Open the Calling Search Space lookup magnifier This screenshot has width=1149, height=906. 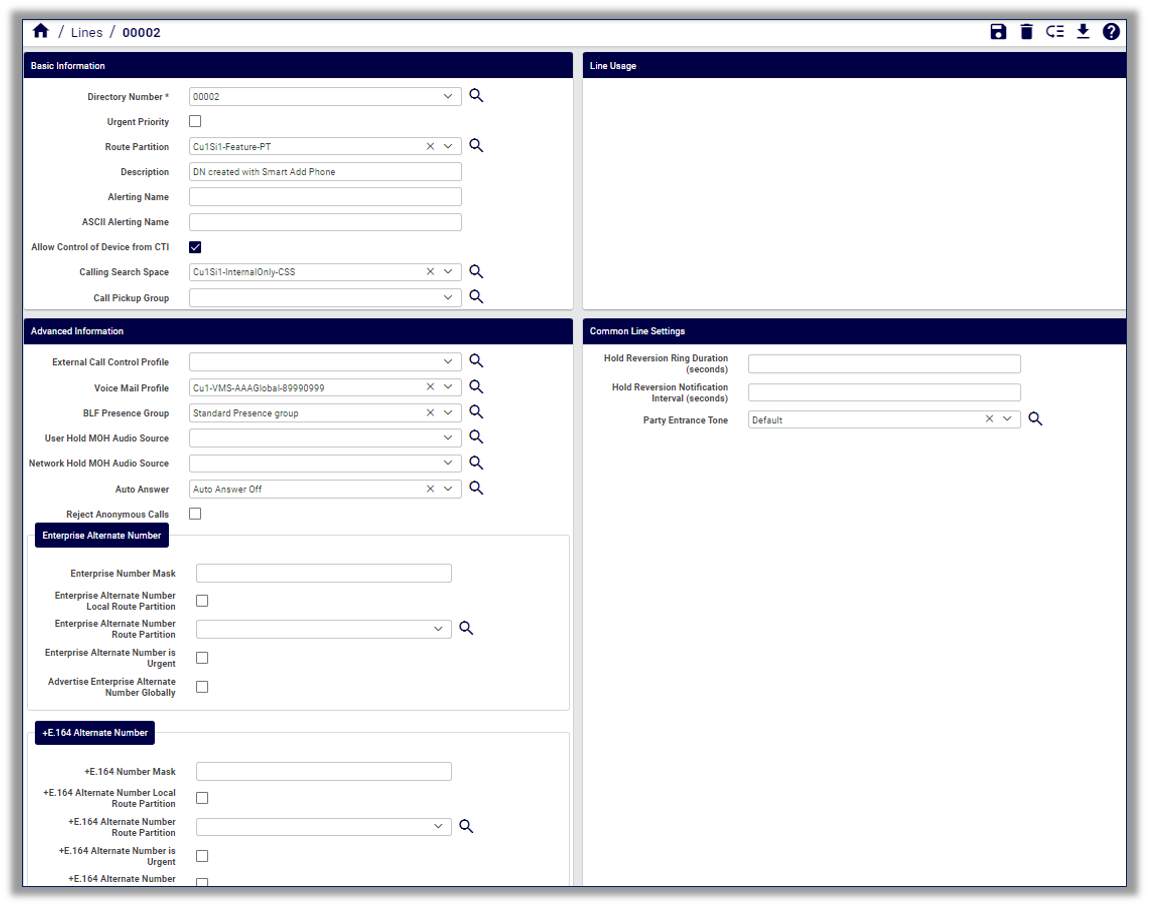pyautogui.click(x=476, y=271)
